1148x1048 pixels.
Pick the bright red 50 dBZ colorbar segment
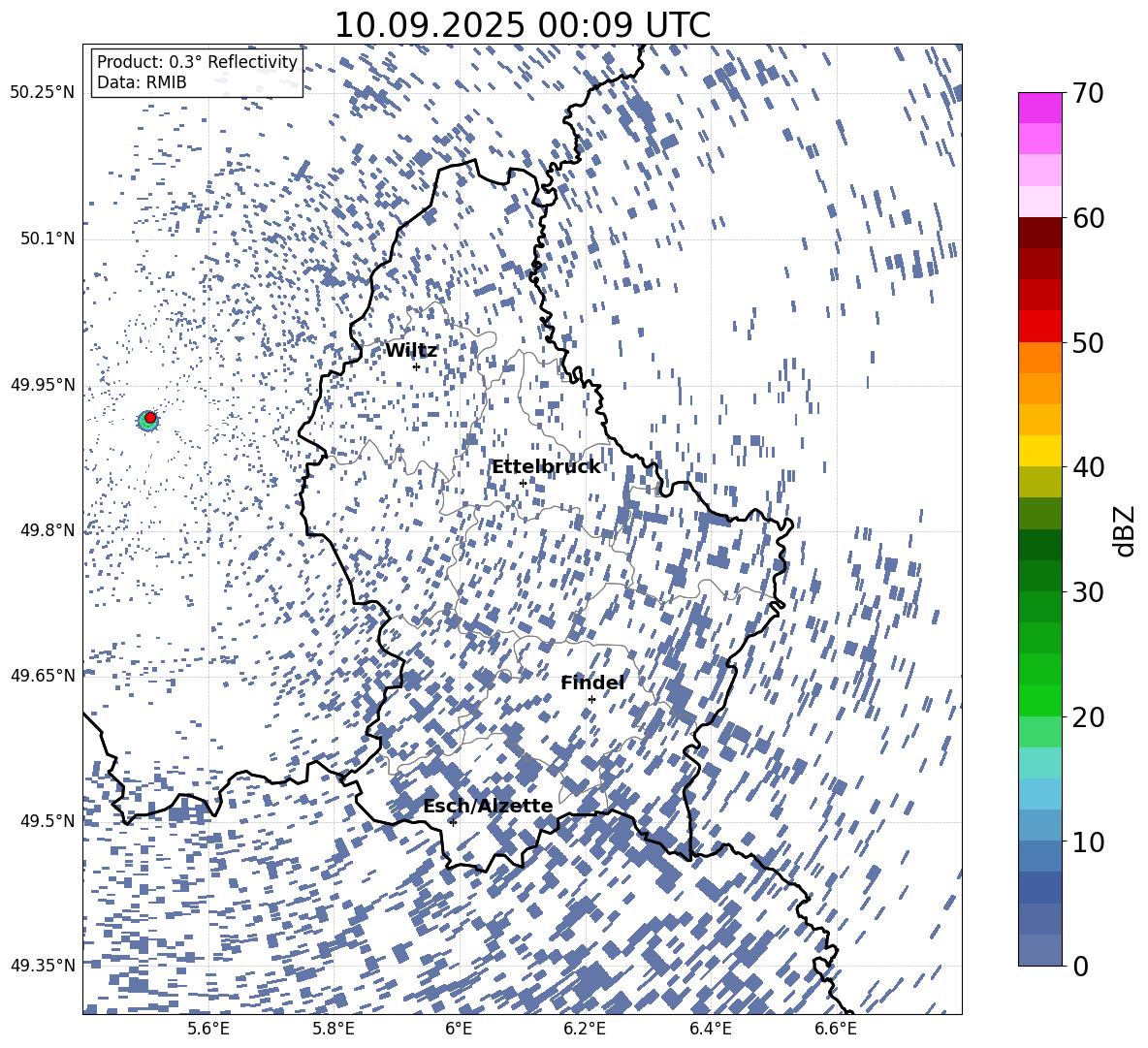tap(1039, 327)
